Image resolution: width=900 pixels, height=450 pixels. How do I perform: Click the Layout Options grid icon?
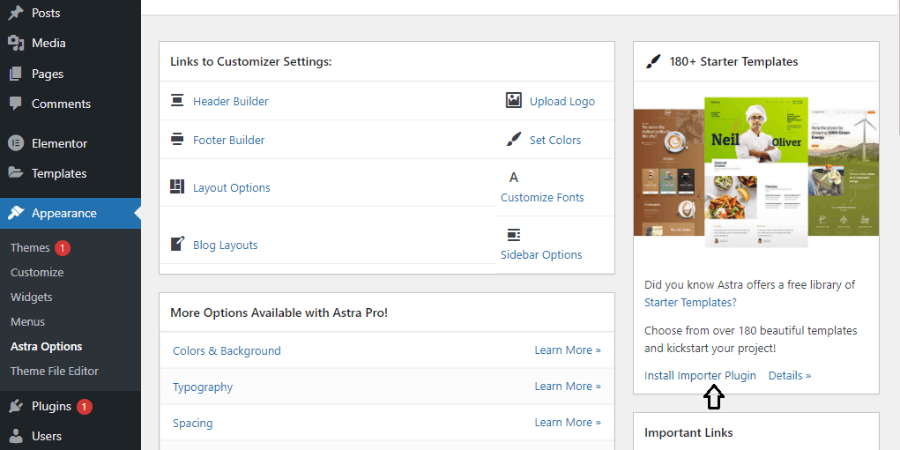point(177,187)
